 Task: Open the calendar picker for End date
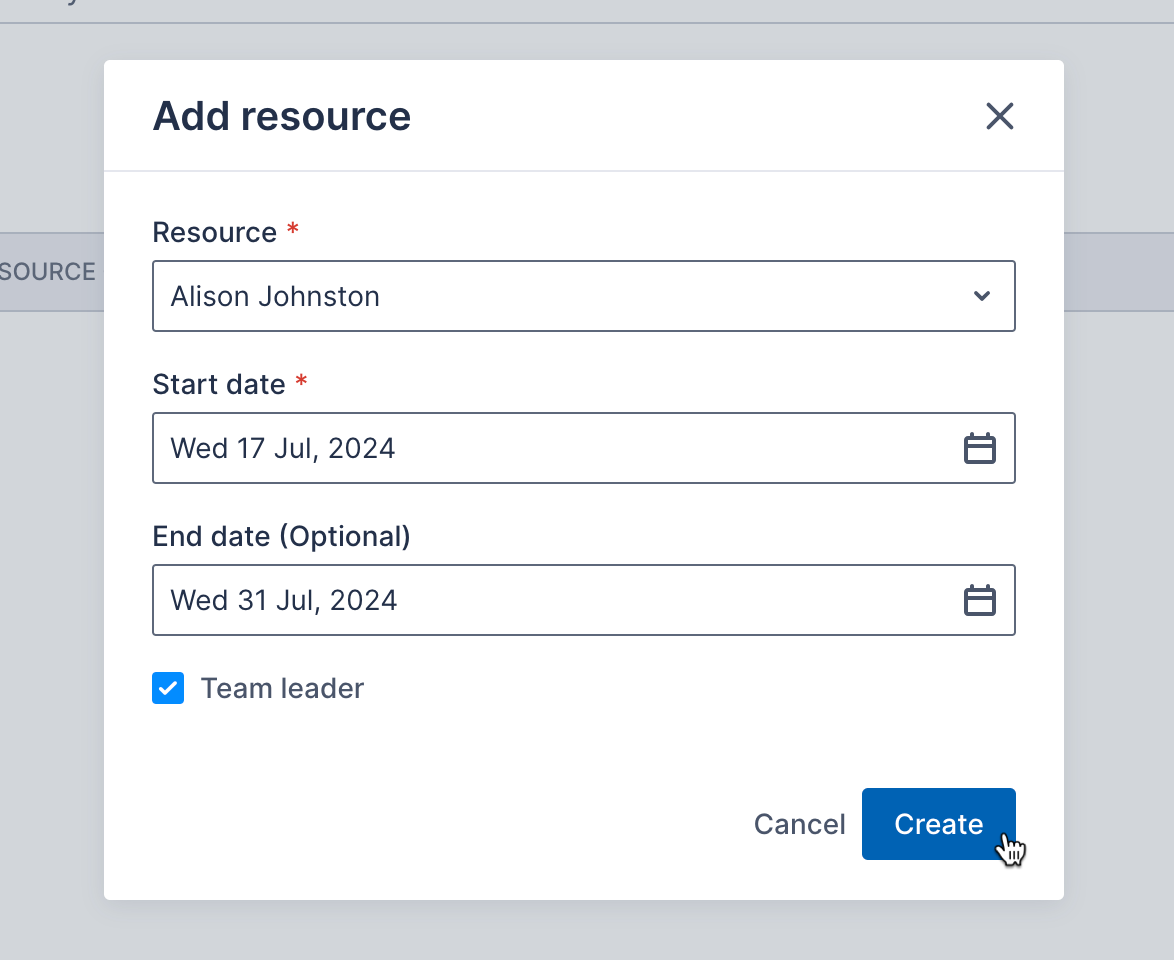click(x=980, y=600)
